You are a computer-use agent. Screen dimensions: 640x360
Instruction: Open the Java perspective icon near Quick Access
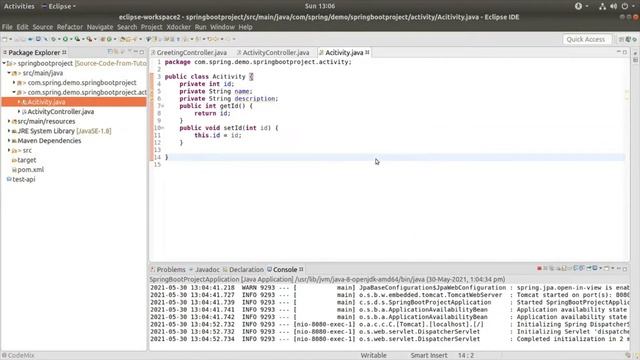point(628,39)
